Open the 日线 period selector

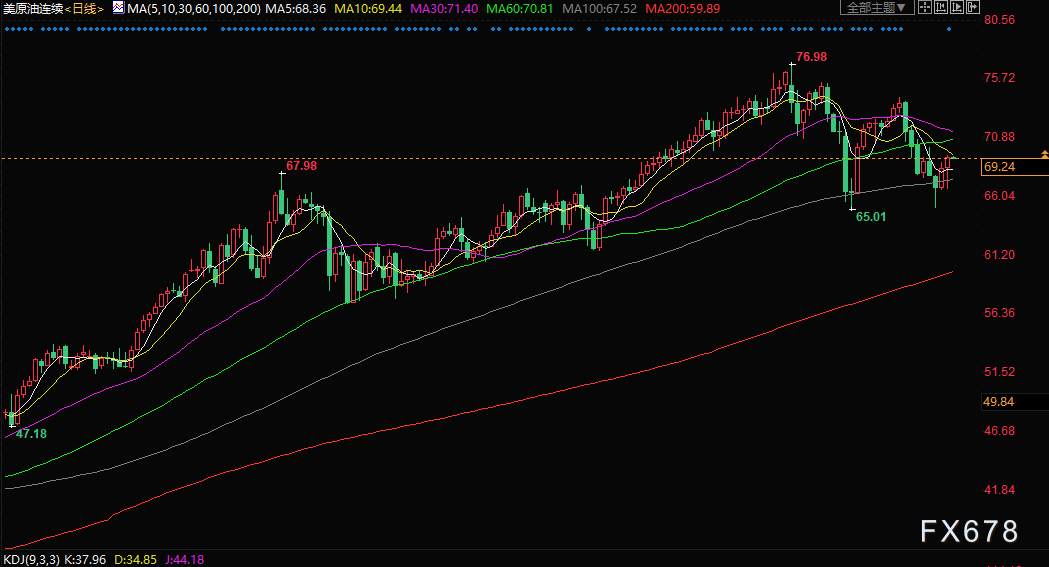[84, 9]
